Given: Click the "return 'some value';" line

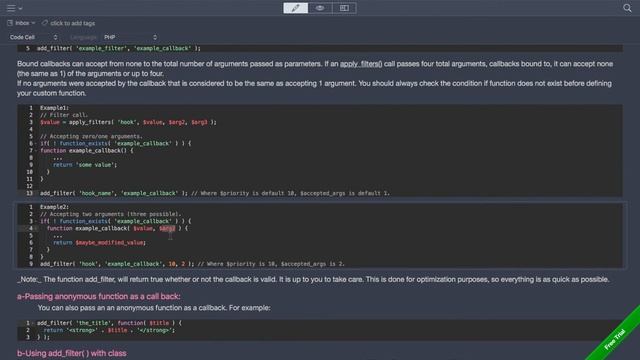Looking at the screenshot, I should click(85, 165).
